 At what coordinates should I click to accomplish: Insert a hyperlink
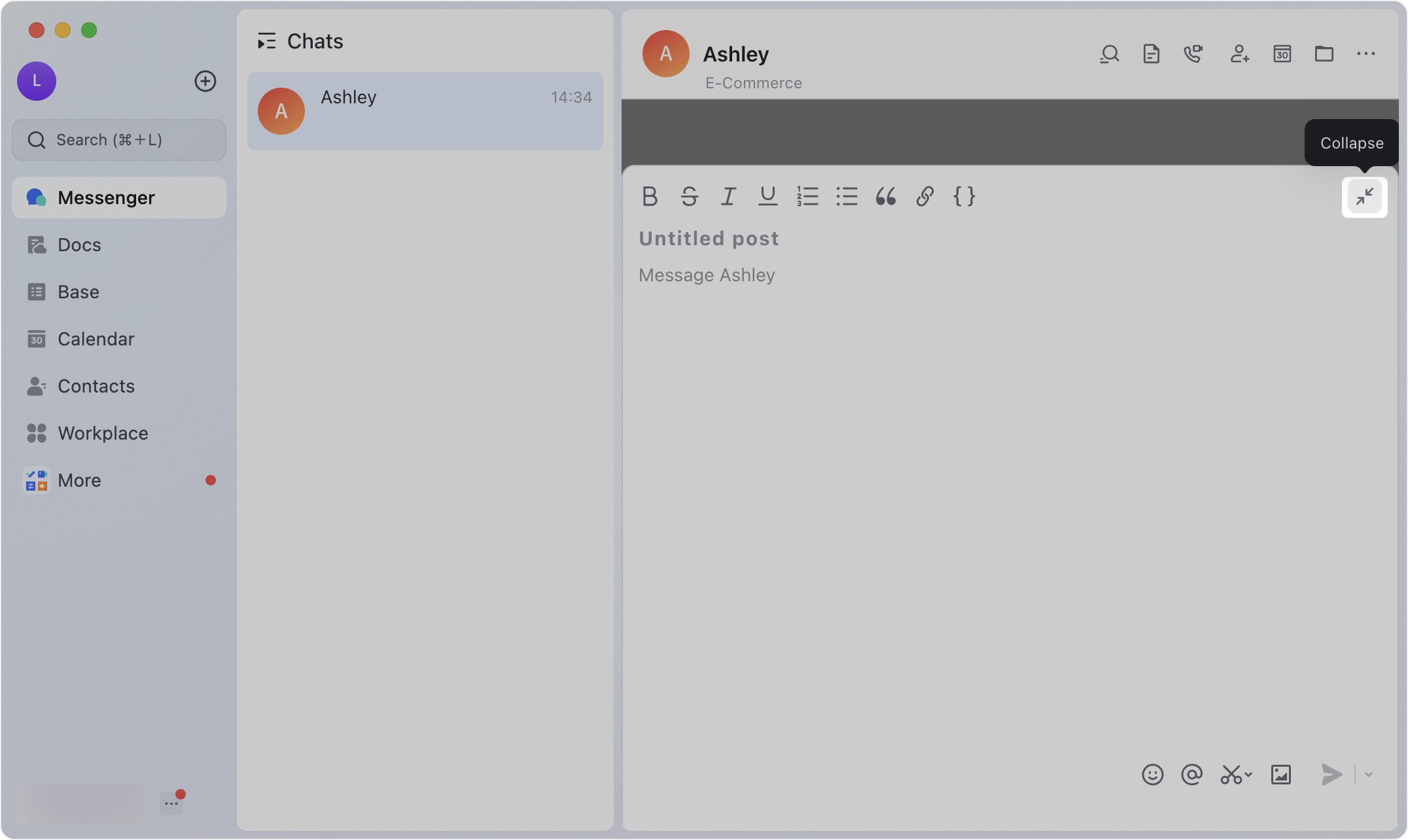(925, 196)
